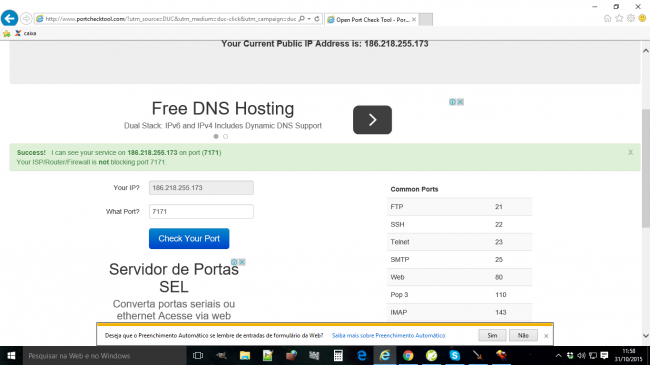
Task: Open the taskbar clock showing 11:58
Action: 628,355
